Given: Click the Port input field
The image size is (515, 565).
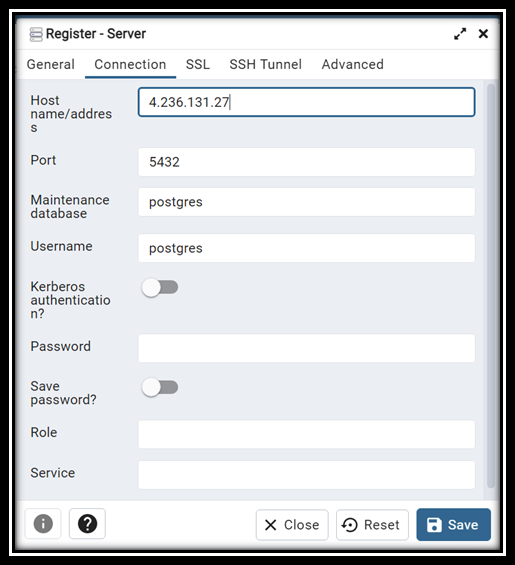Looking at the screenshot, I should [306, 162].
